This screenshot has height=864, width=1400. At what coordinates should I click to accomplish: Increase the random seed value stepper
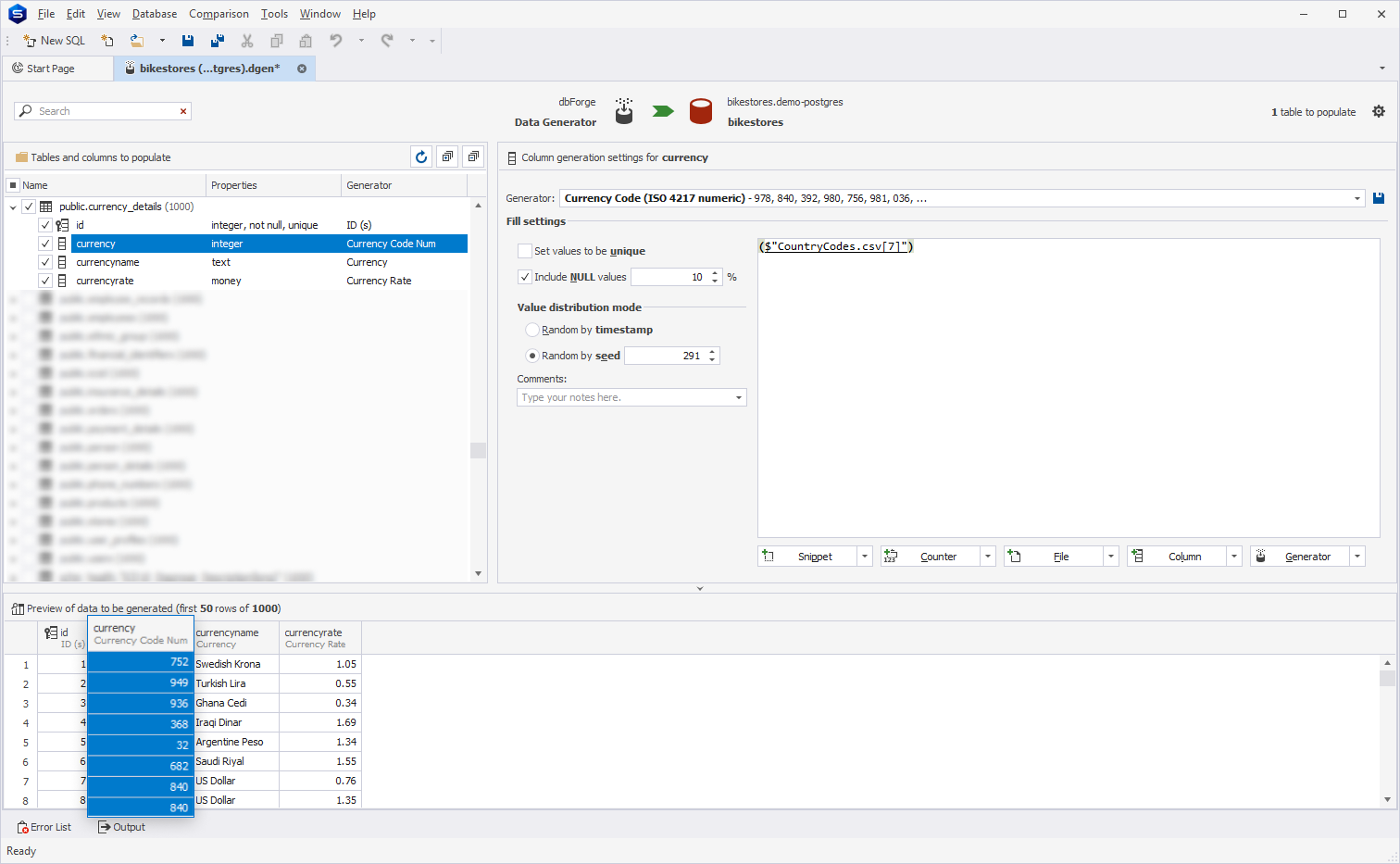(712, 352)
